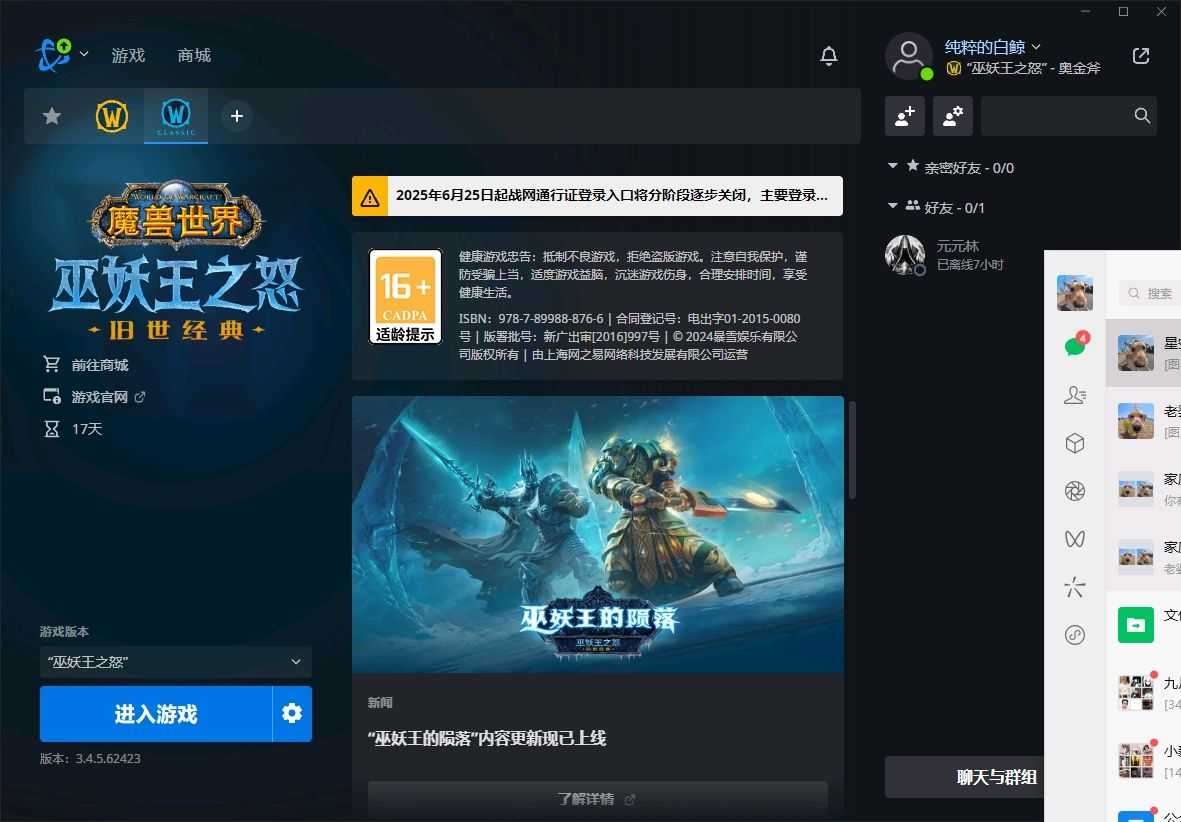Click the user avatar profile picture

tap(908, 56)
